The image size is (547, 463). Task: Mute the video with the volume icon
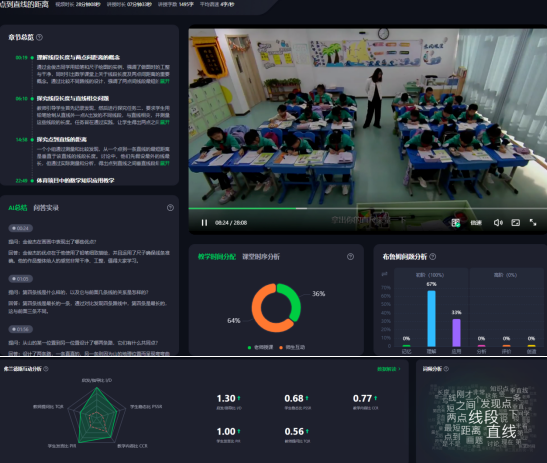(x=498, y=223)
